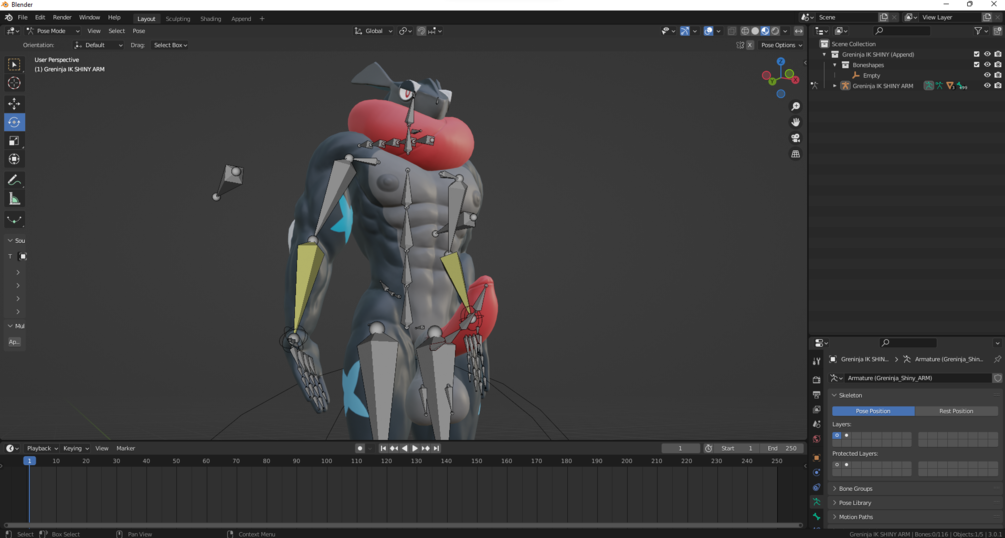Expand the Pose Library panel
The image size is (1005, 538).
pos(915,503)
